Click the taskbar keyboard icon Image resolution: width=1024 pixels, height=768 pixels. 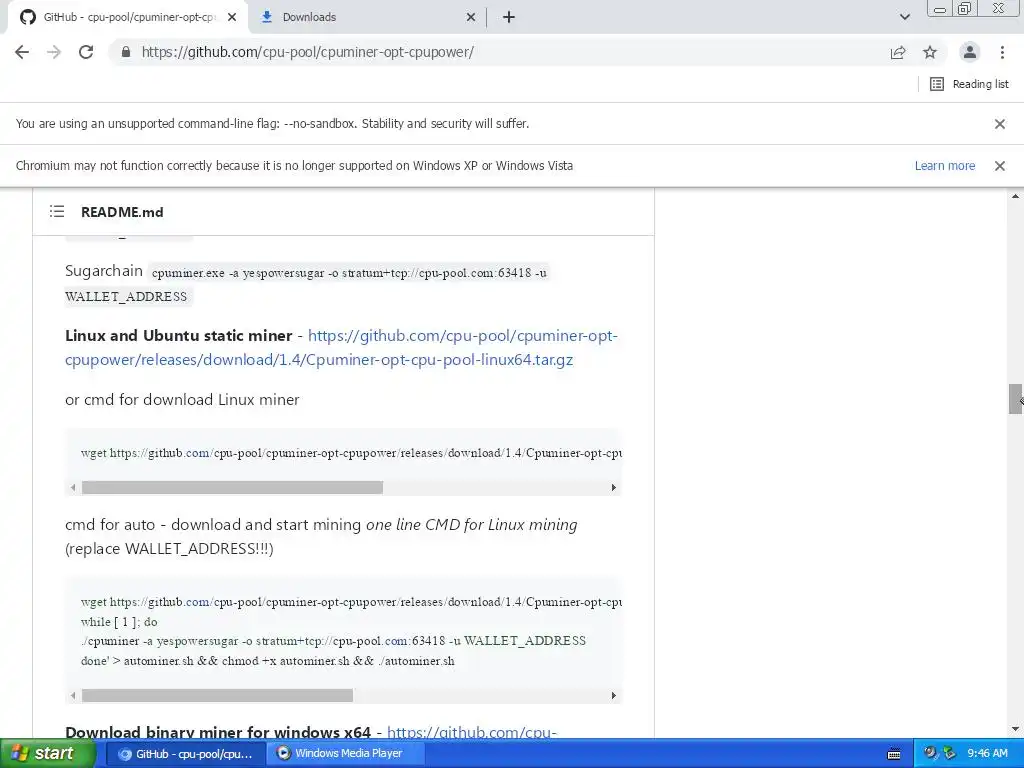pos(894,754)
